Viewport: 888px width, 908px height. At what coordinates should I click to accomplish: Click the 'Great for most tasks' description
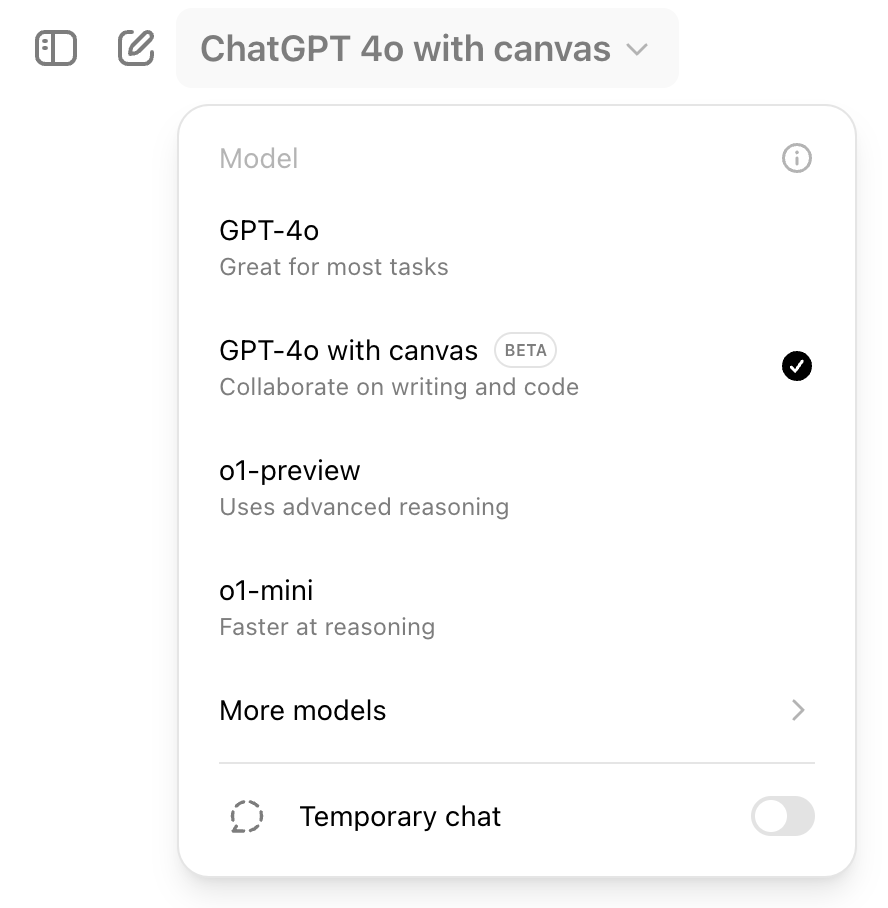(334, 267)
